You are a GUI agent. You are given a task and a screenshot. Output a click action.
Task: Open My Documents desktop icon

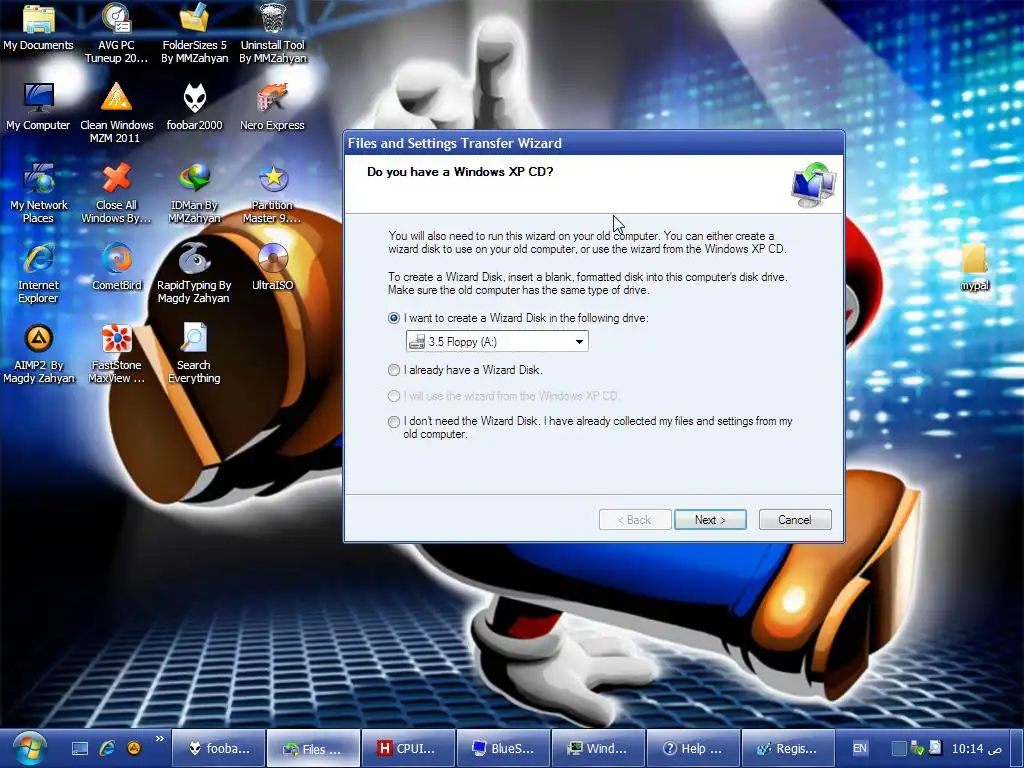click(38, 27)
